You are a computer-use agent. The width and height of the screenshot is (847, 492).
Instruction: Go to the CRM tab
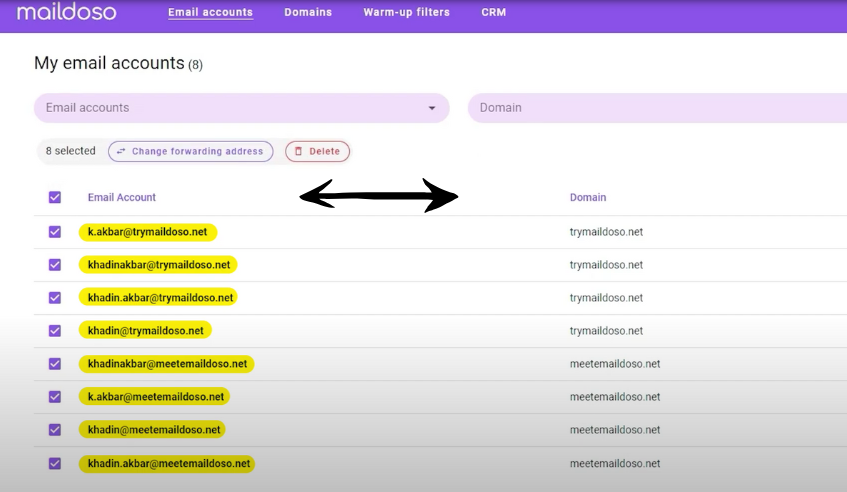pos(494,12)
